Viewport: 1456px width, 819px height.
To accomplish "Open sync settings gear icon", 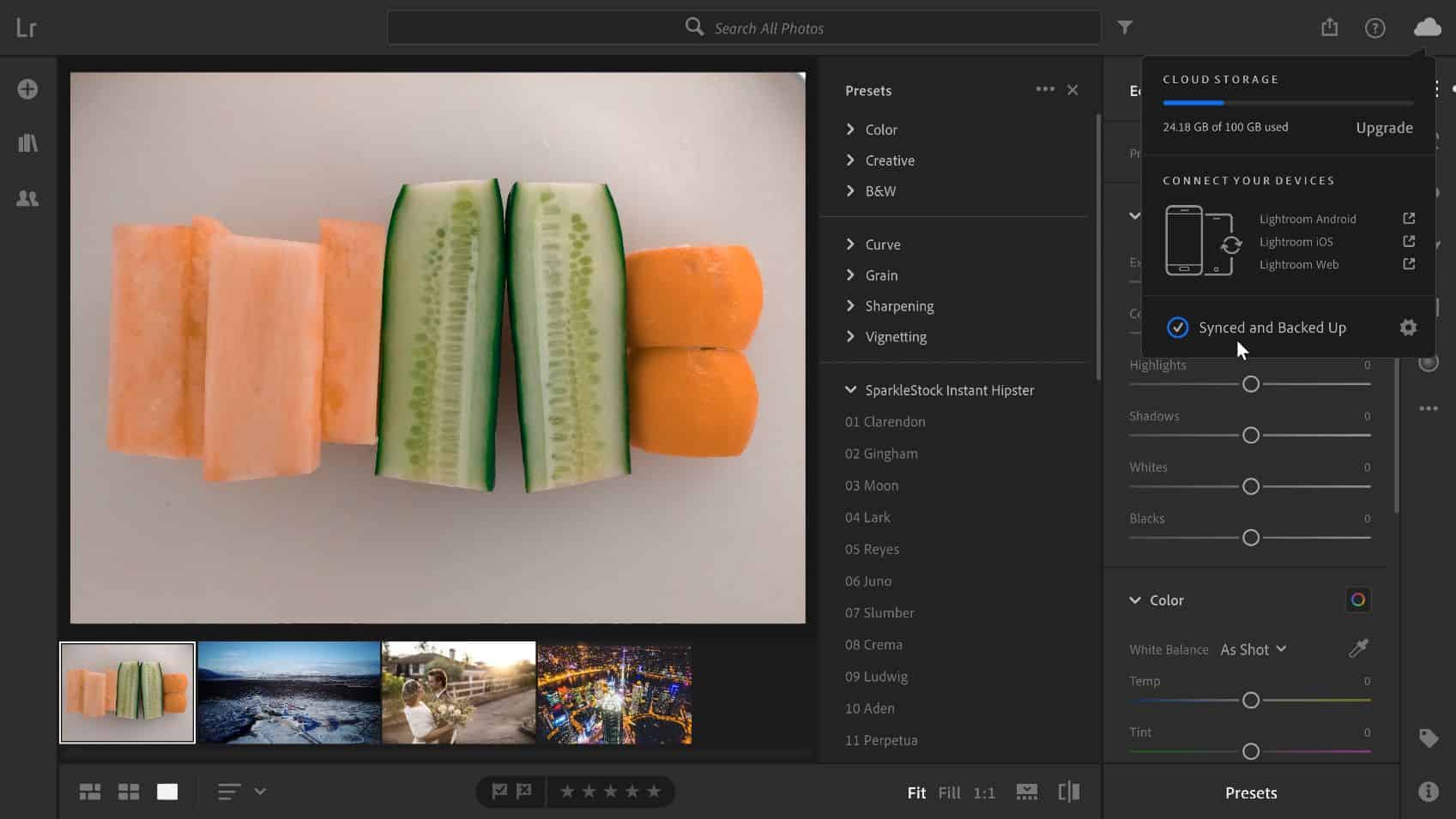I will (x=1408, y=328).
